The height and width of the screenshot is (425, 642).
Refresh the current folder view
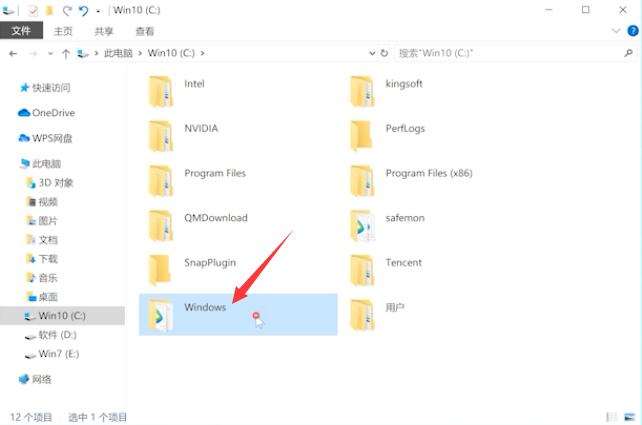[384, 53]
